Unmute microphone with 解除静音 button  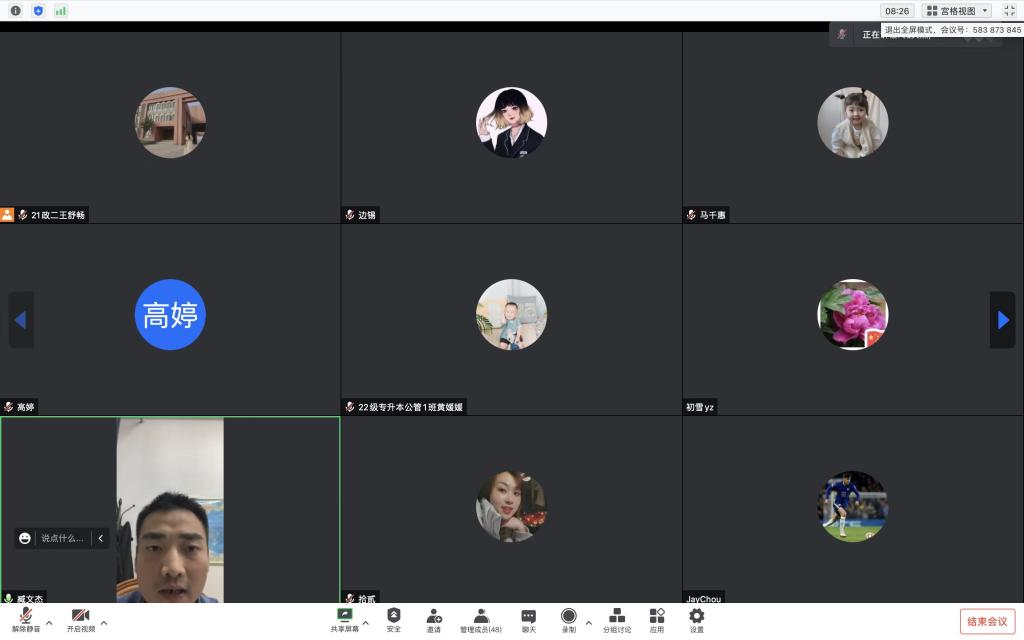[x=26, y=619]
